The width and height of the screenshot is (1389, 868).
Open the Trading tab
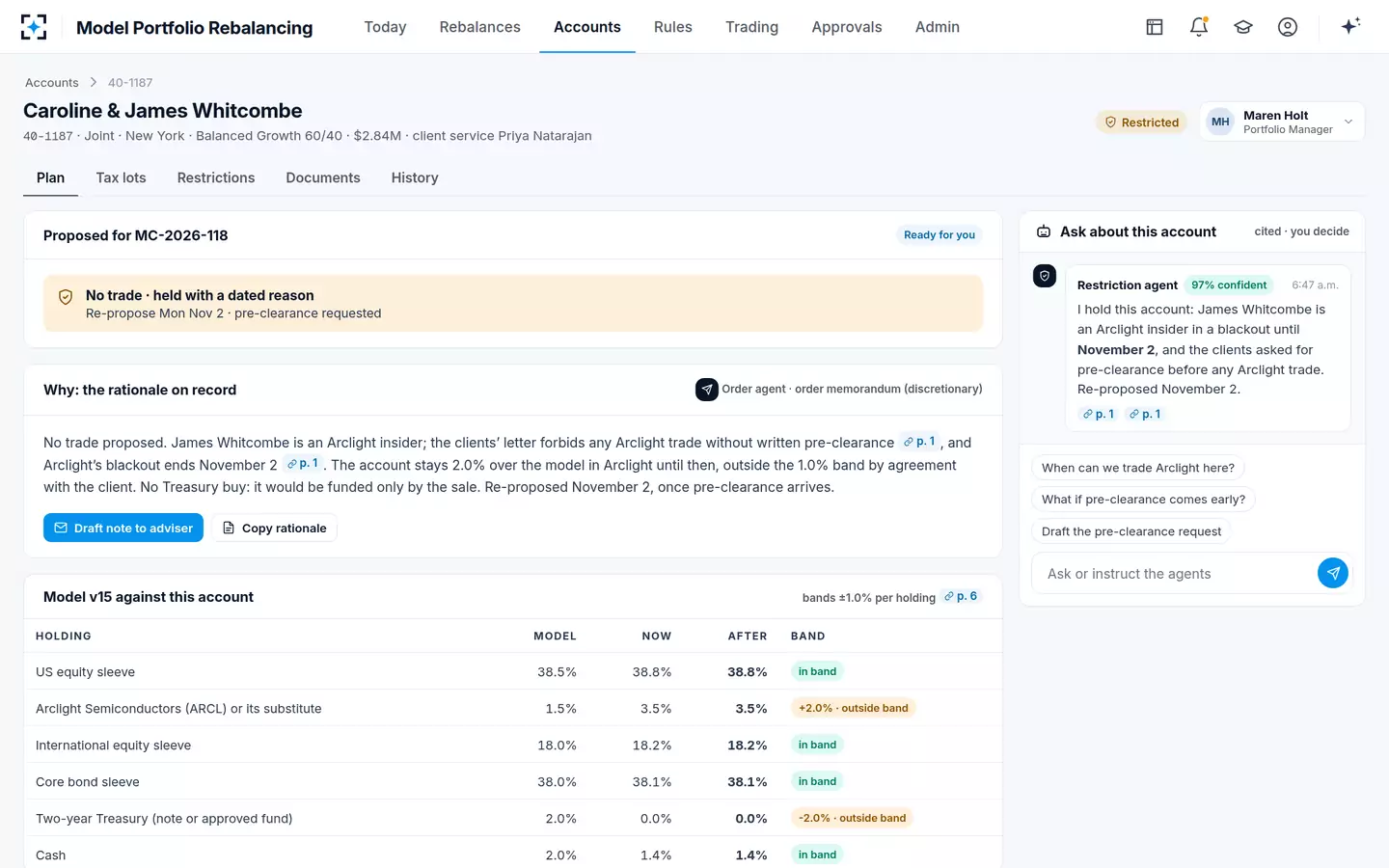pyautogui.click(x=751, y=27)
